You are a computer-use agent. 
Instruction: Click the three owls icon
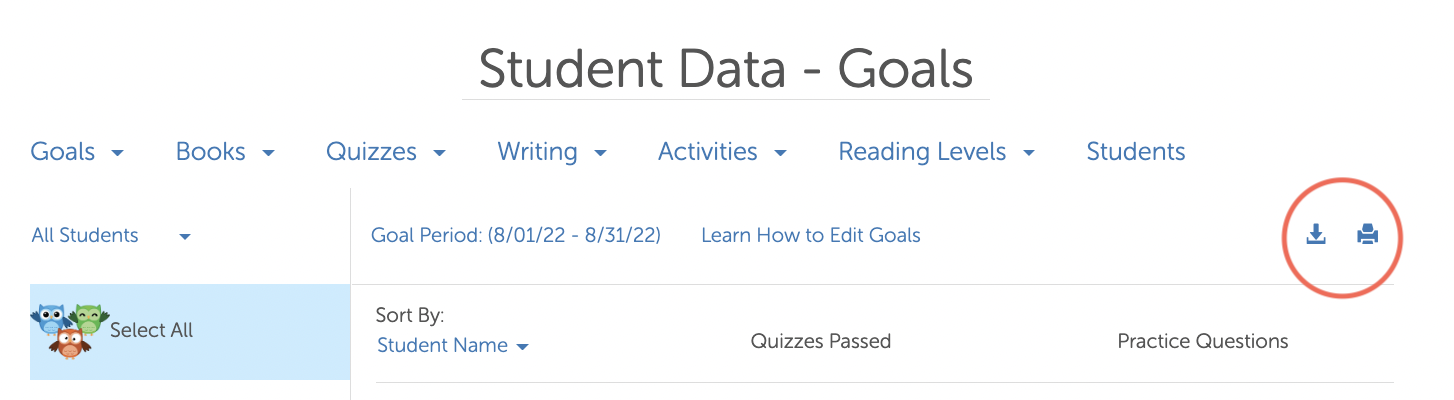click(x=70, y=330)
